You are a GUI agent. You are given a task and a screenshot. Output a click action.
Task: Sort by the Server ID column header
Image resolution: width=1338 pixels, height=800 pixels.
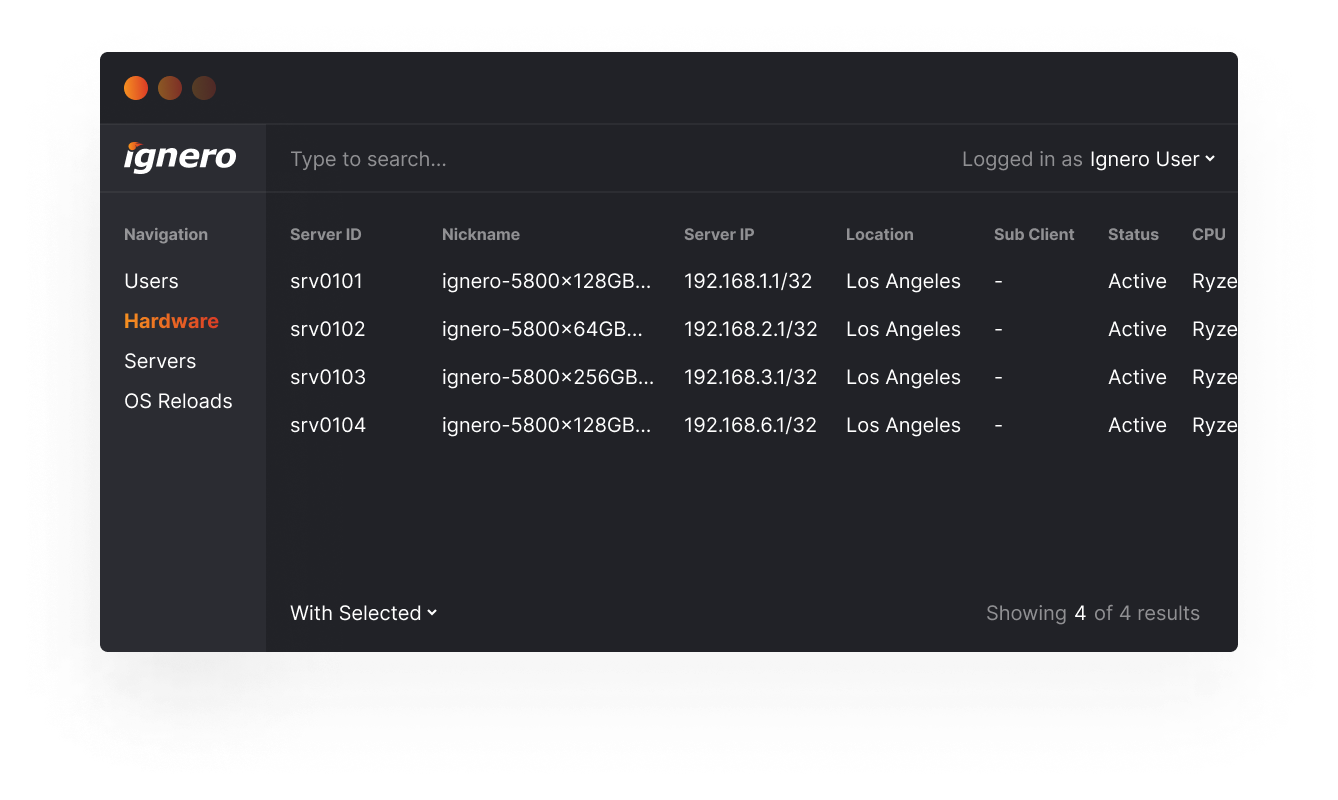pyautogui.click(x=325, y=234)
